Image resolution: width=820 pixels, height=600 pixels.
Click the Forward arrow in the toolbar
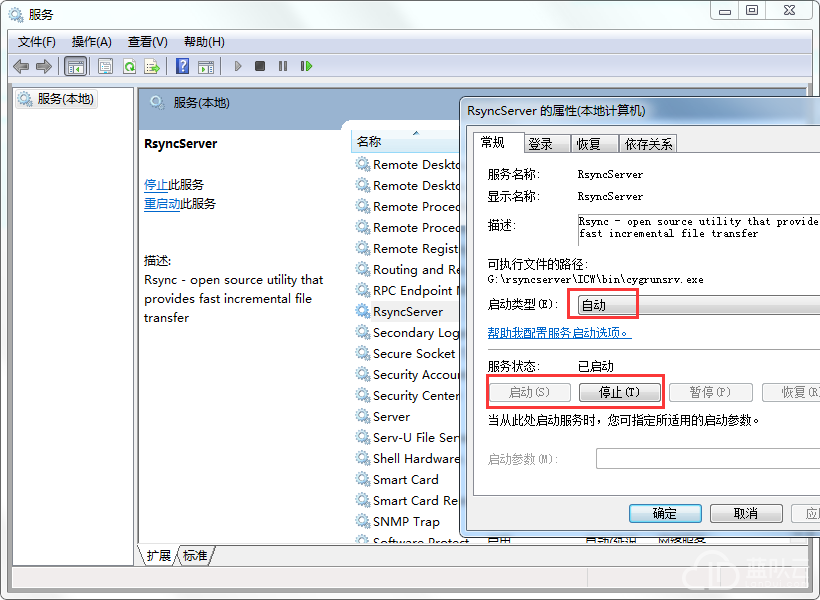tap(43, 66)
